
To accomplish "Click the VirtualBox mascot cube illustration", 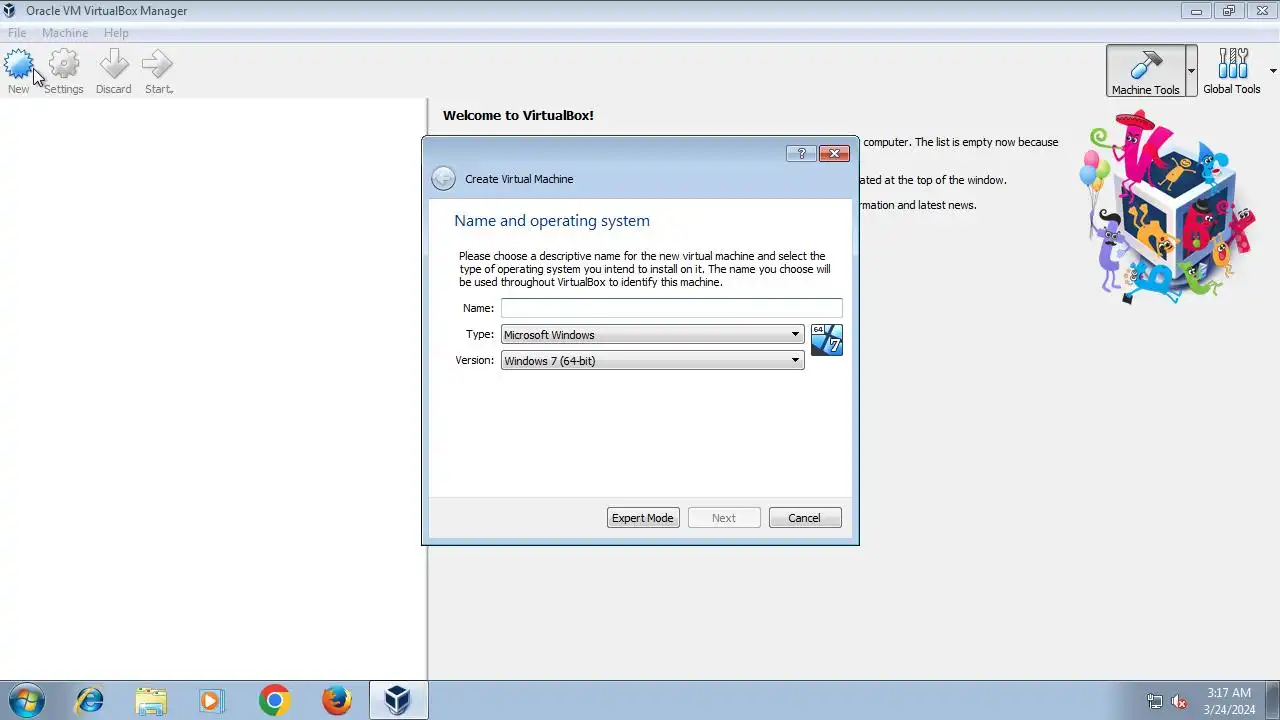I will coord(1167,207).
